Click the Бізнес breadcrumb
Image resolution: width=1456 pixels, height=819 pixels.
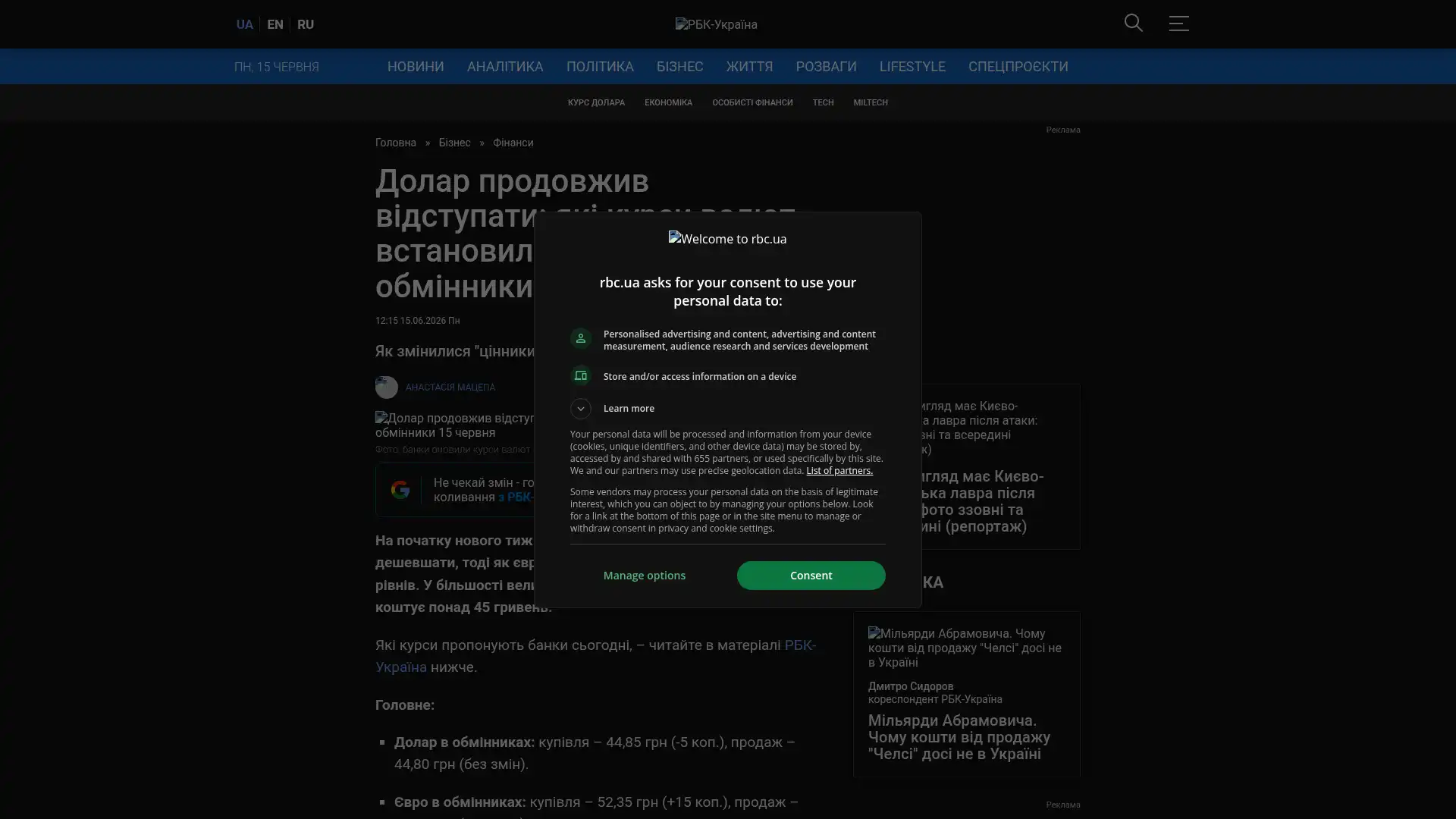click(x=454, y=143)
